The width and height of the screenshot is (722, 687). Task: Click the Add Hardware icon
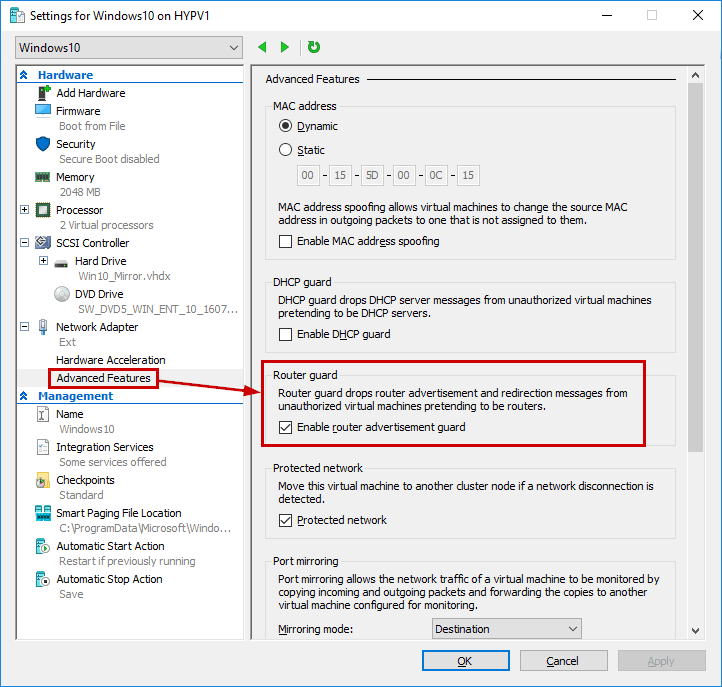pyautogui.click(x=43, y=93)
